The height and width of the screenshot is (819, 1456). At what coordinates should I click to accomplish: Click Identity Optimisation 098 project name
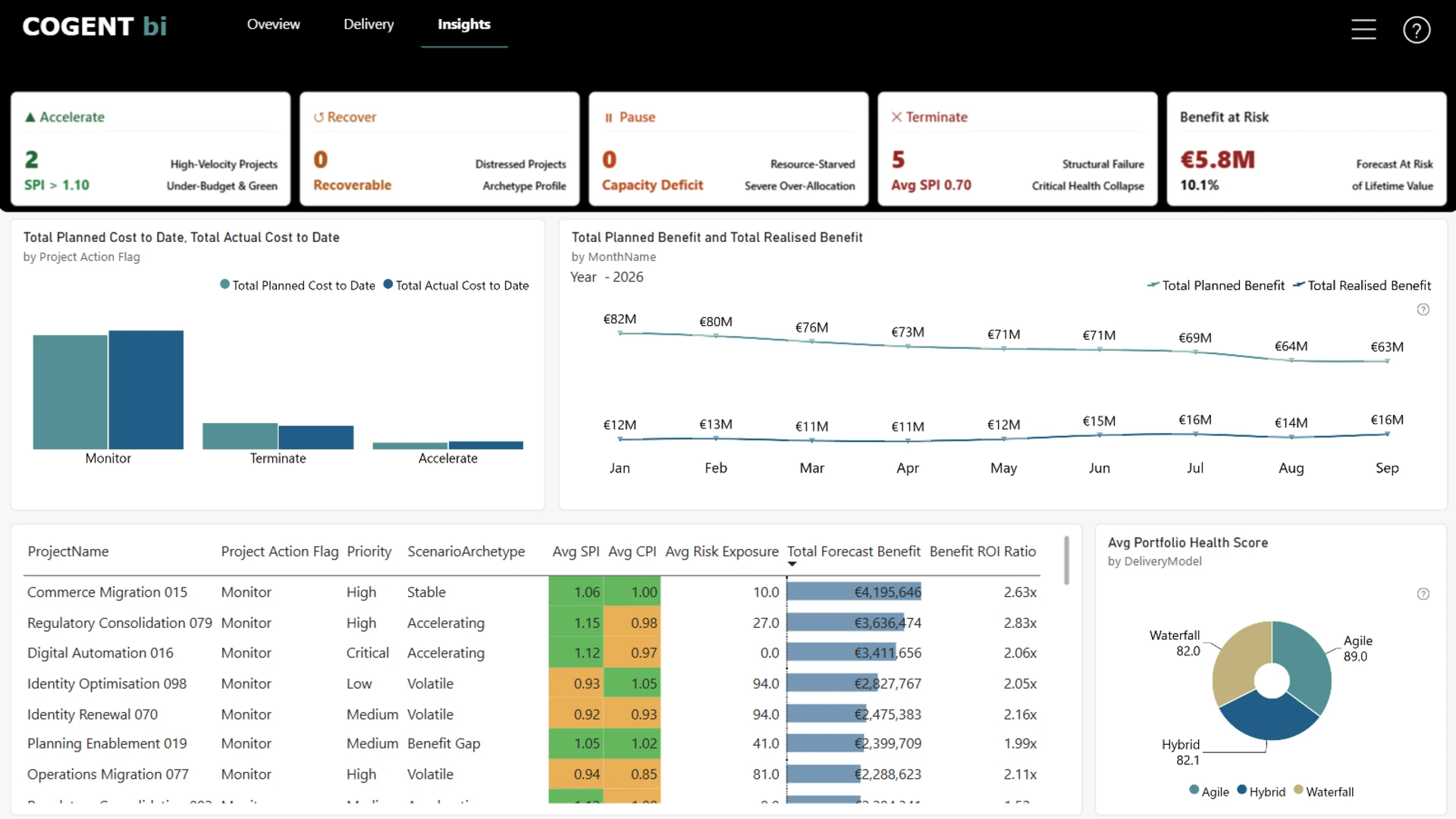pyautogui.click(x=107, y=683)
